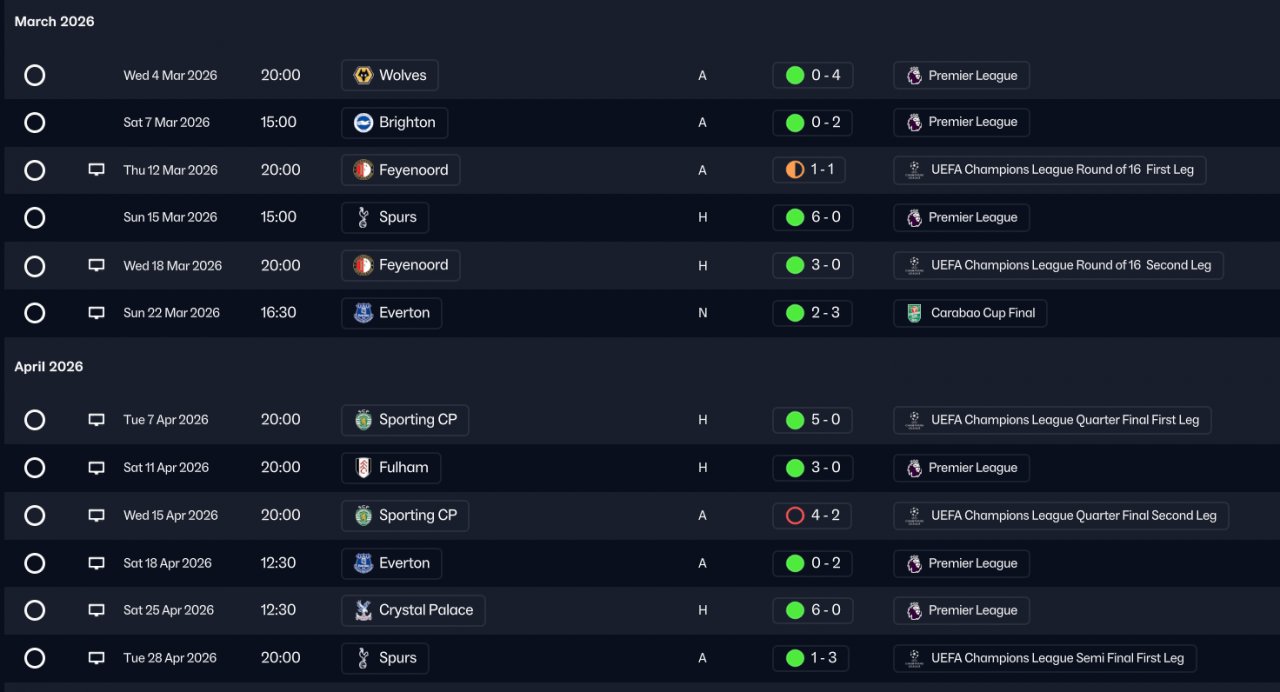Click TV icon for Everton 18 Apr match
Viewport: 1280px width, 692px height.
tap(96, 563)
